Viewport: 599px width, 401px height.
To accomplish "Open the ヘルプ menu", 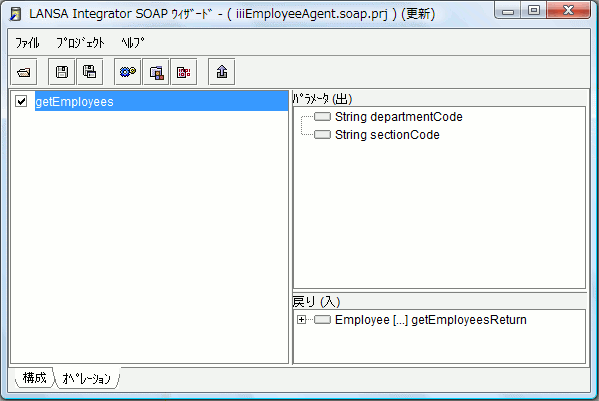I will (133, 43).
